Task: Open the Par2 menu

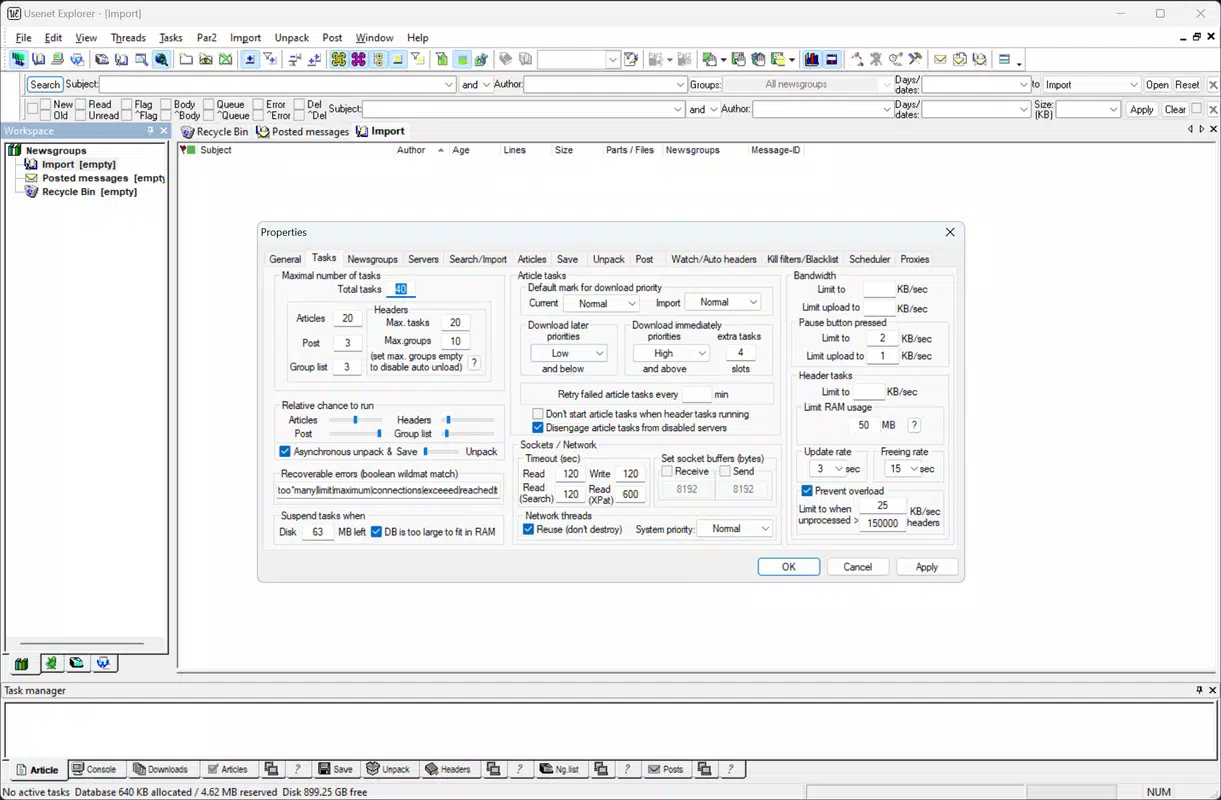Action: pos(206,38)
